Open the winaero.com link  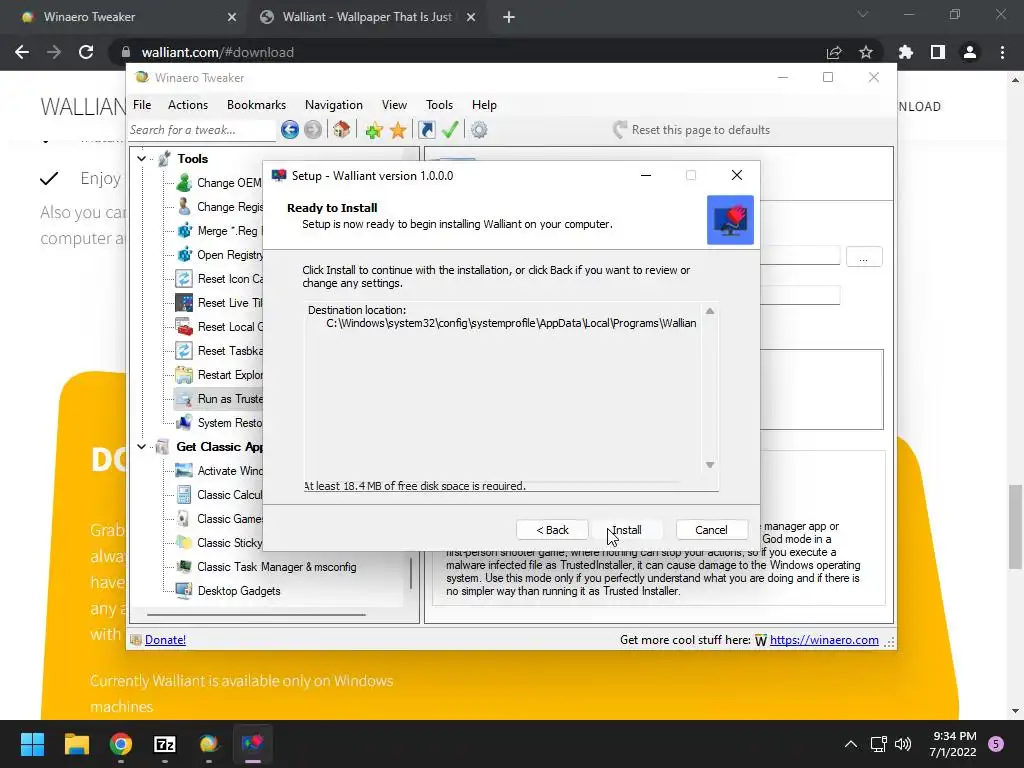pos(824,640)
